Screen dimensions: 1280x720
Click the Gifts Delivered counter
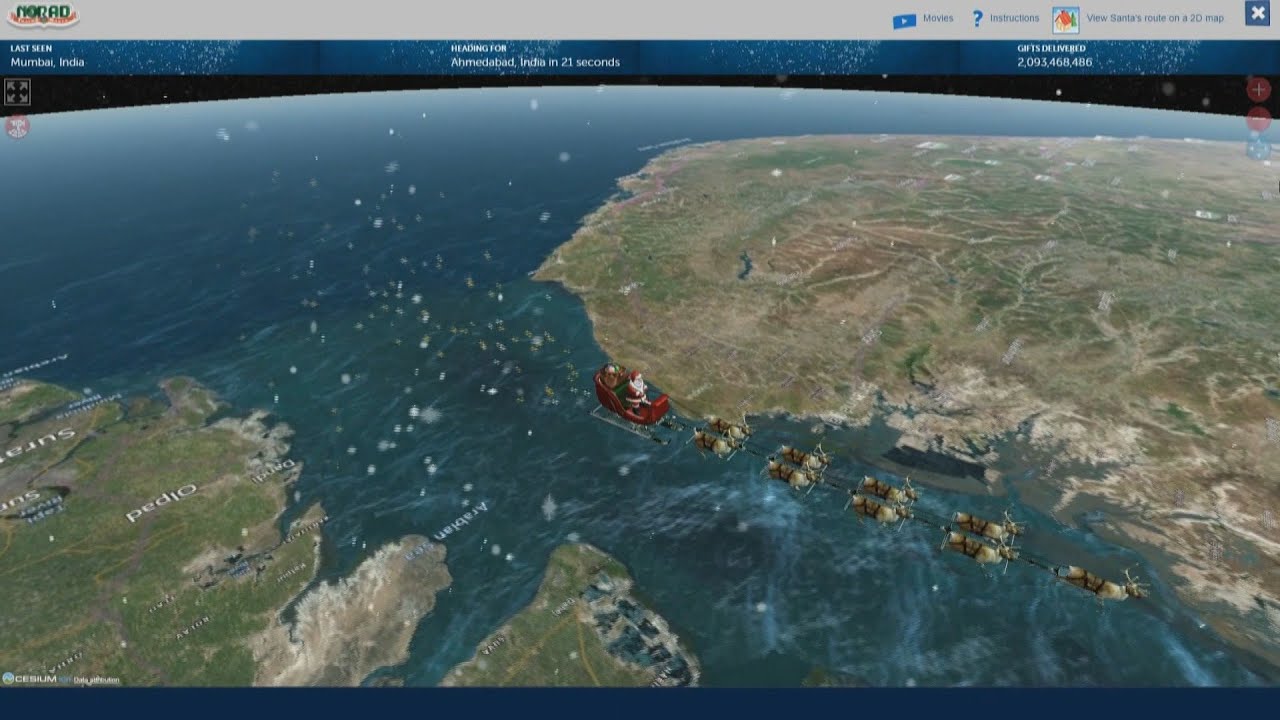[x=1054, y=62]
